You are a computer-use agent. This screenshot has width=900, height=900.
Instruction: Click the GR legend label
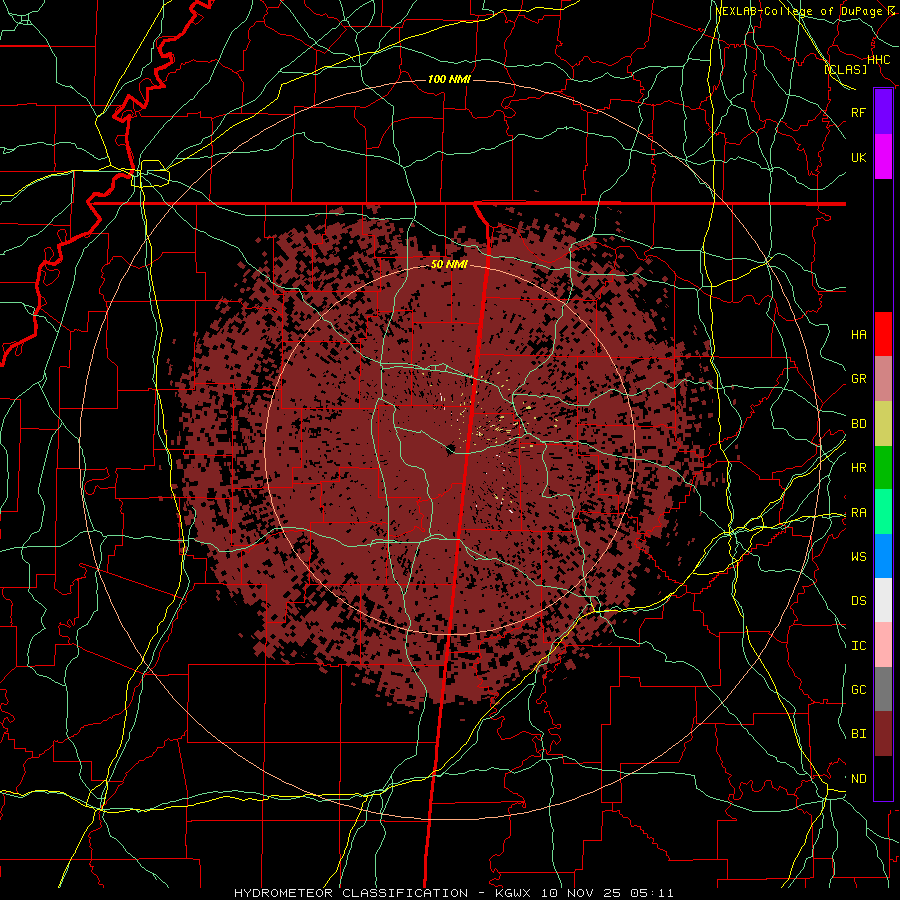[x=859, y=379]
